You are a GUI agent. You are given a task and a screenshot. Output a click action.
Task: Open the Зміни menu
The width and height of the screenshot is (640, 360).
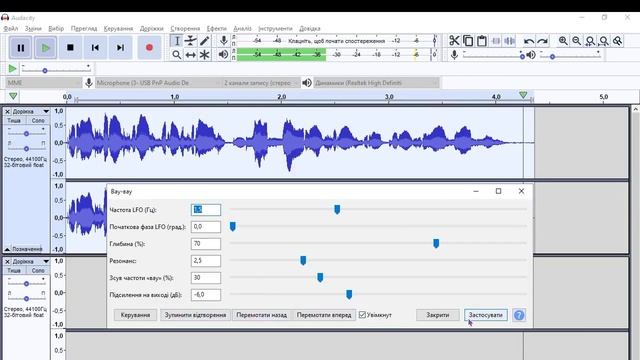(x=33, y=29)
